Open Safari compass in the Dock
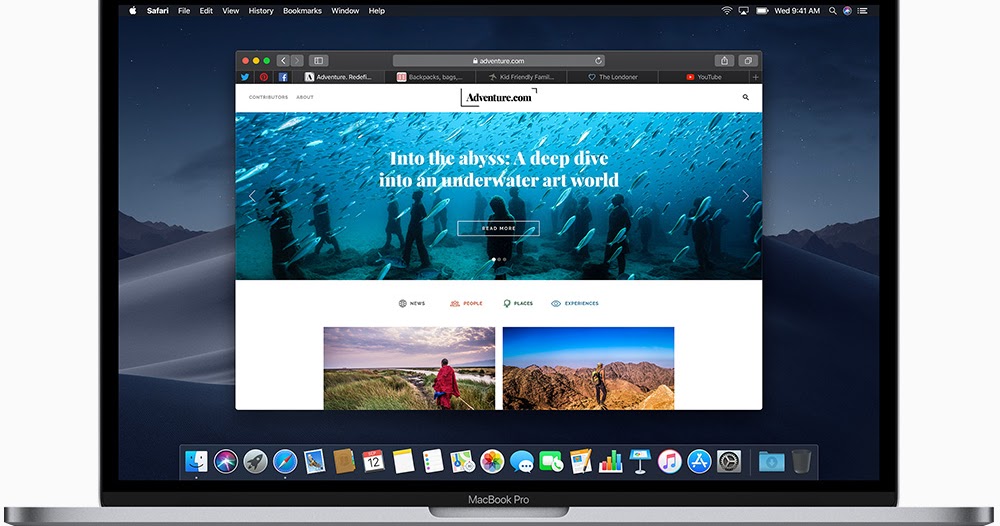The image size is (1000, 526). click(285, 461)
